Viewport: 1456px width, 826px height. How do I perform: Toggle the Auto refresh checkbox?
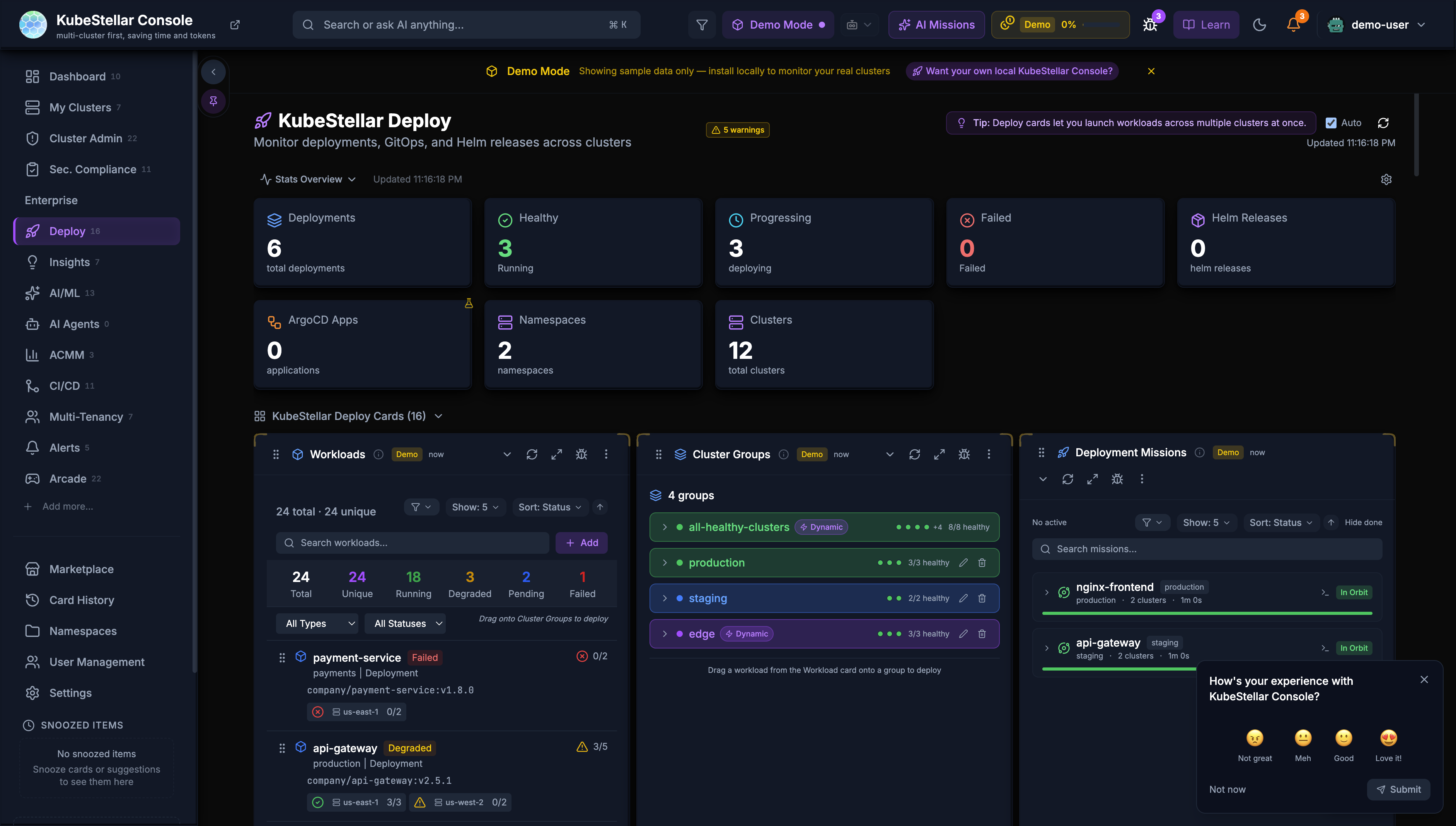click(1331, 123)
